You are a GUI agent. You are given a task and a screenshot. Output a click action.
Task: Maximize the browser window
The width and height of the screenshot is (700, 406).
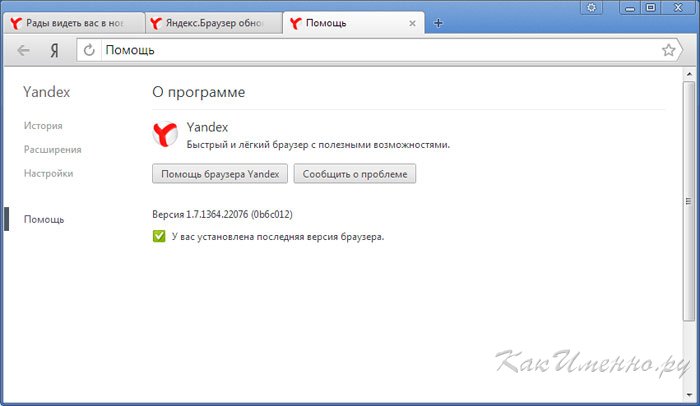(x=650, y=8)
